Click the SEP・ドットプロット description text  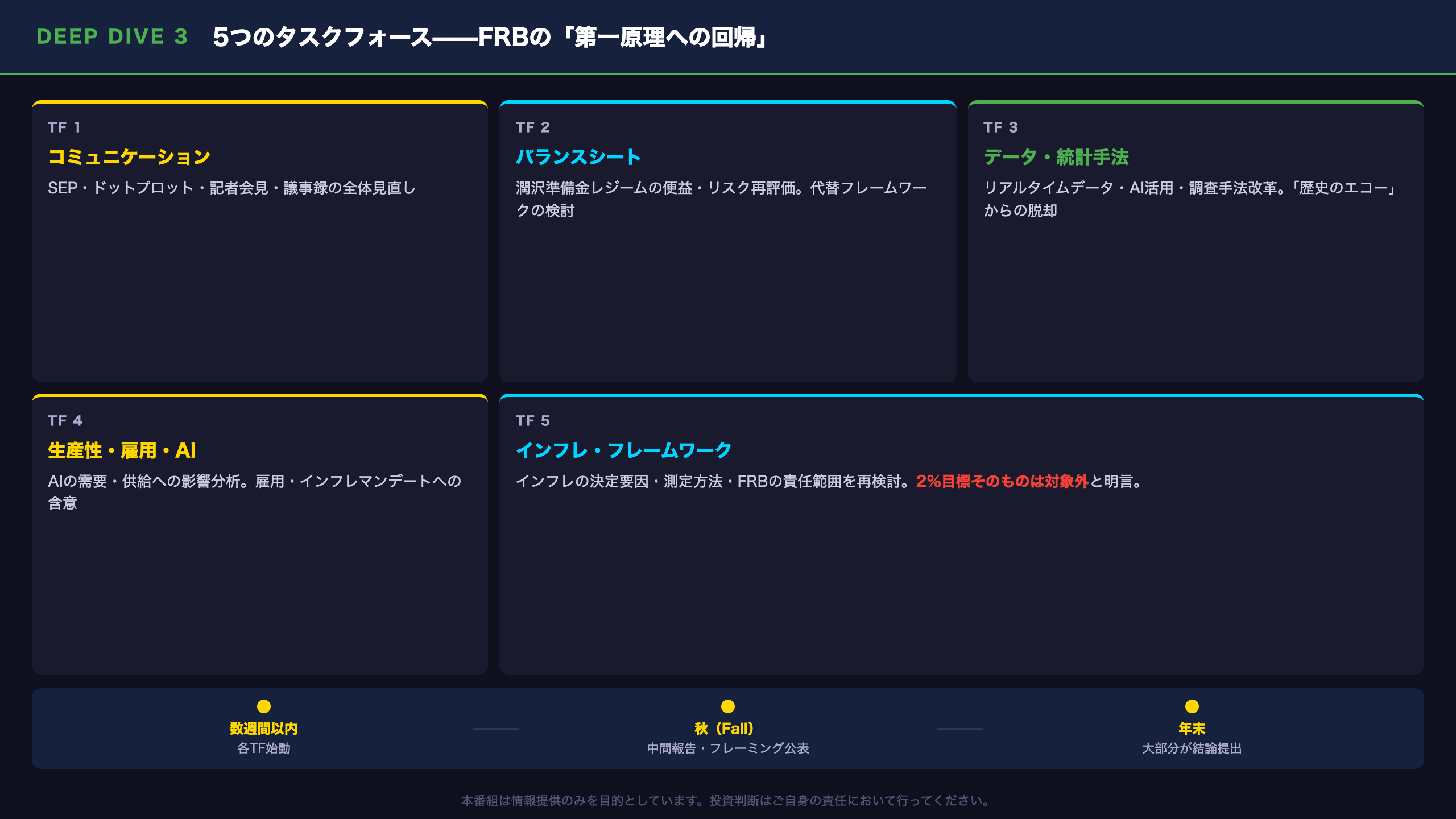pyautogui.click(x=231, y=188)
